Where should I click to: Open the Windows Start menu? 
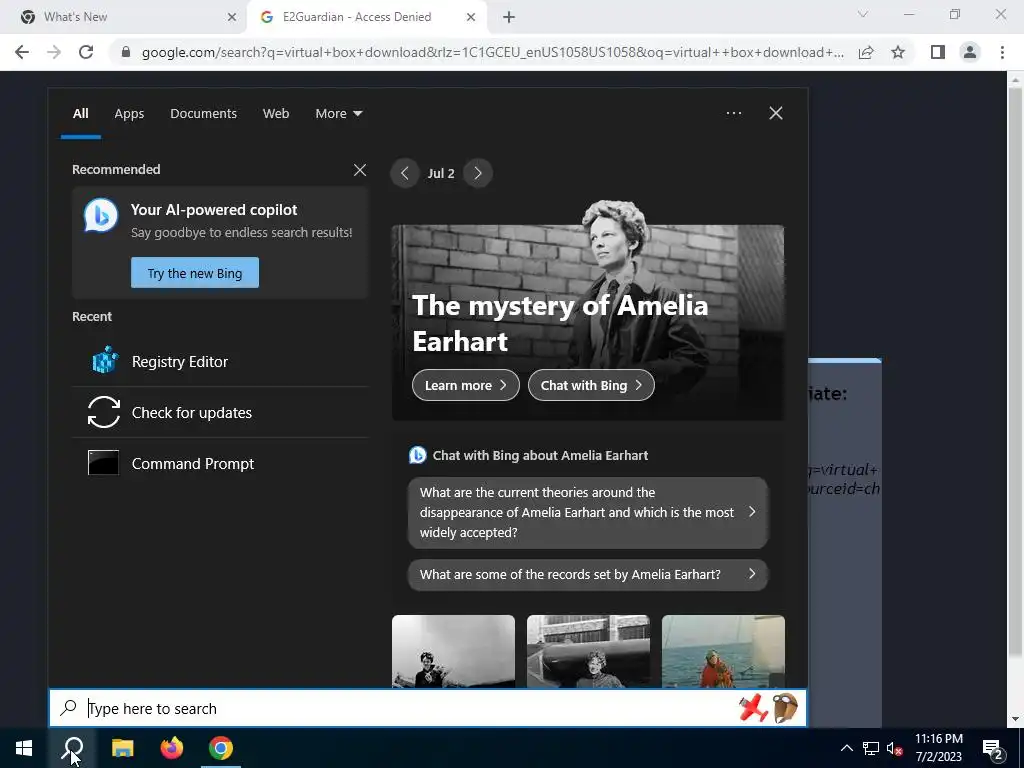tap(24, 748)
